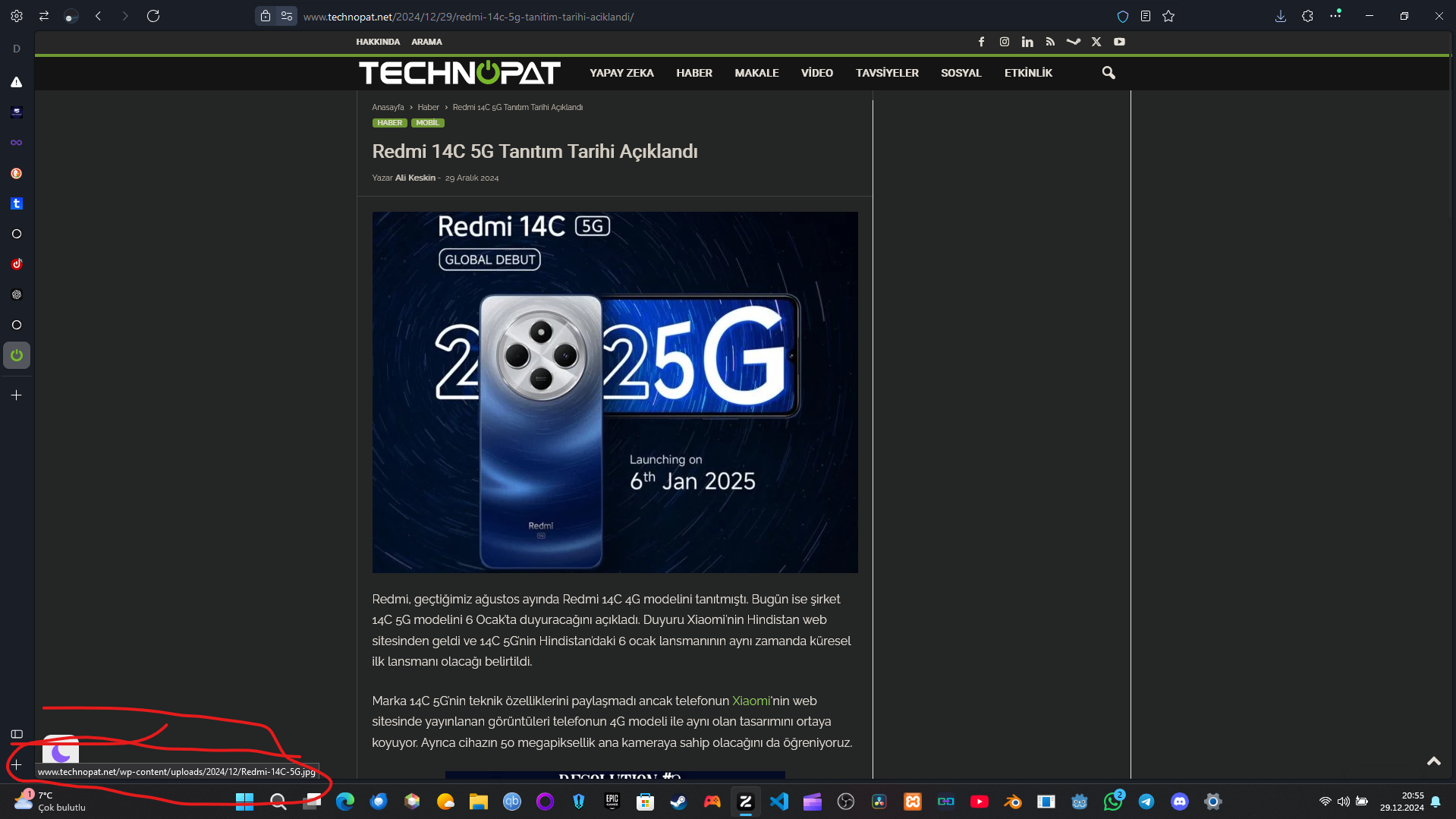Follow the Anasayfa breadcrumb link

388,107
